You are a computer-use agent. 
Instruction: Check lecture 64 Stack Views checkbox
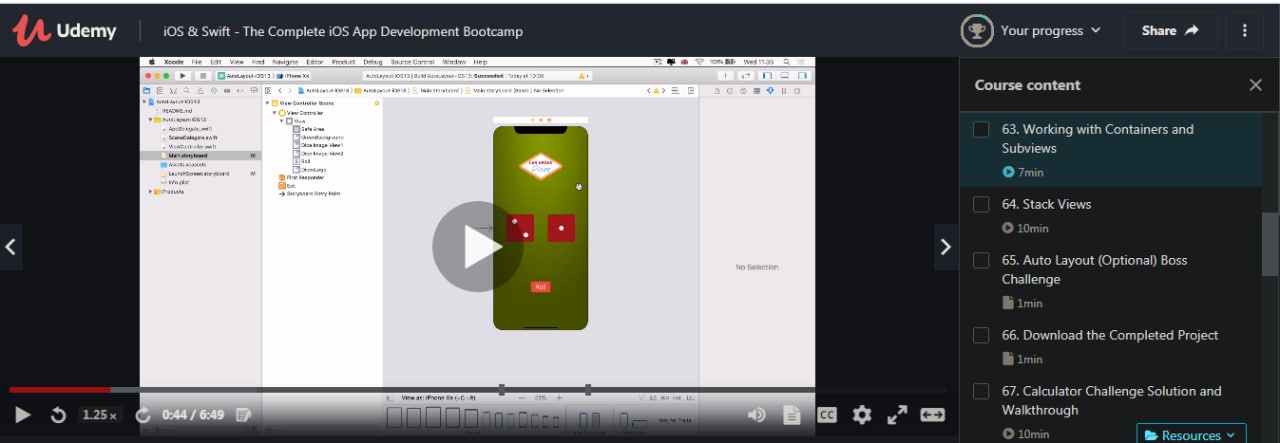981,204
